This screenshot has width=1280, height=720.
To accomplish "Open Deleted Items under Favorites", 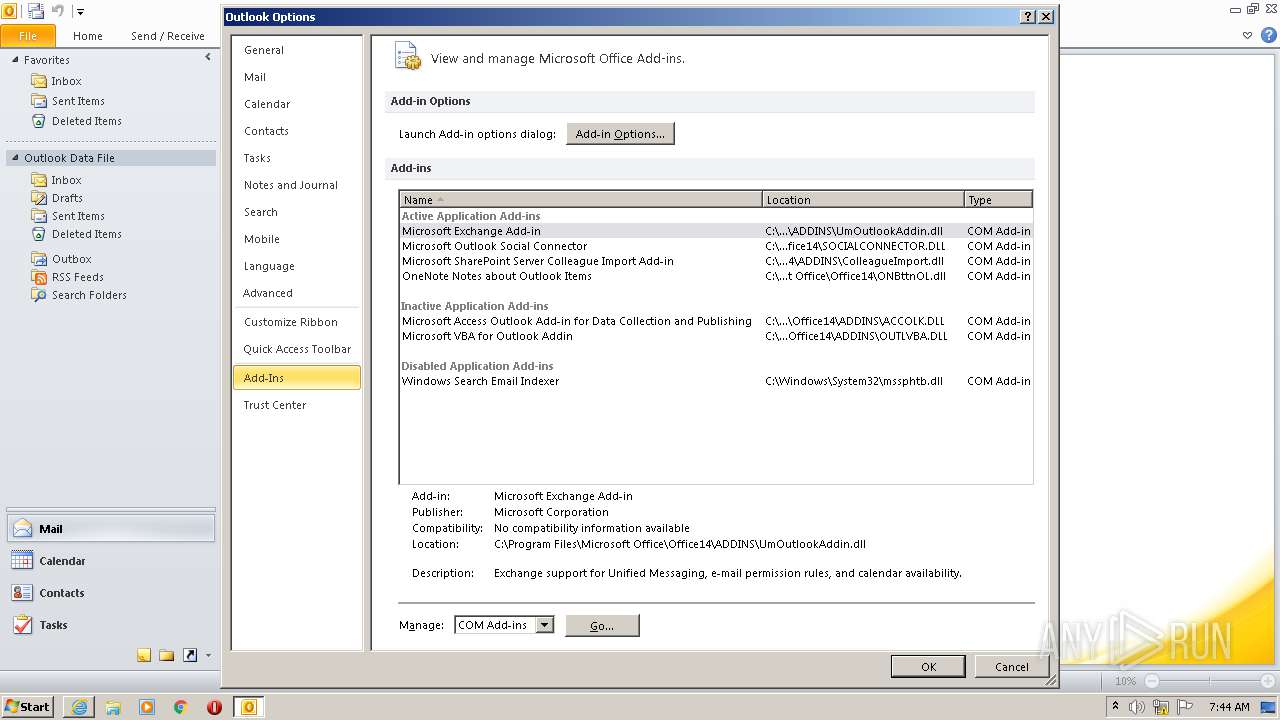I will 86,121.
